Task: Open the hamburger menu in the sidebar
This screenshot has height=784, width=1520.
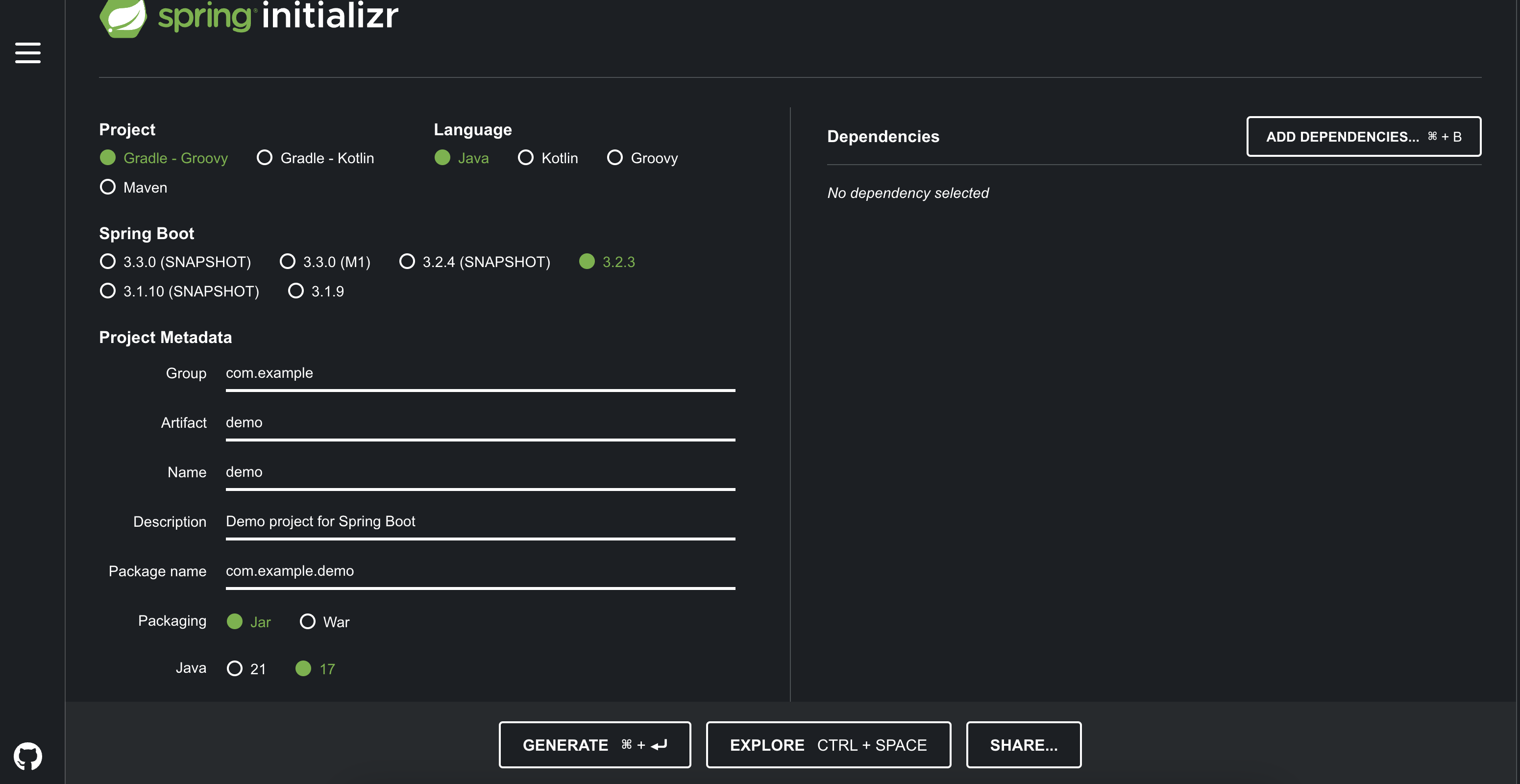Action: pos(28,52)
